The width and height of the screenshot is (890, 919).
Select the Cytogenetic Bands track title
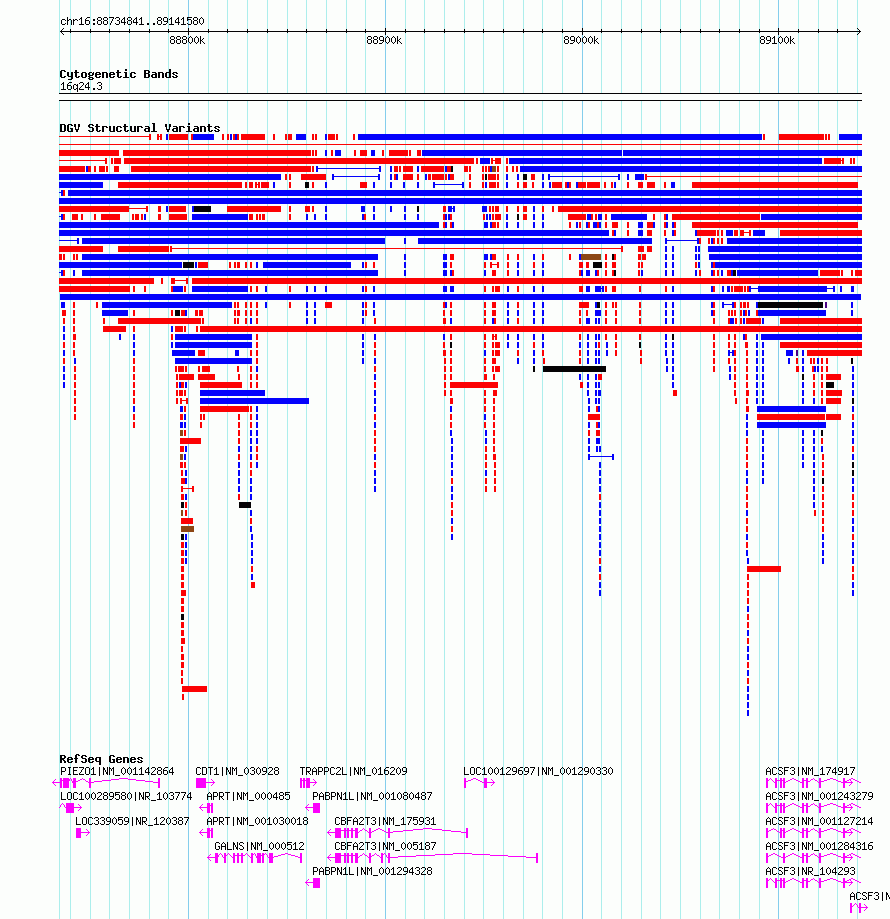click(118, 74)
